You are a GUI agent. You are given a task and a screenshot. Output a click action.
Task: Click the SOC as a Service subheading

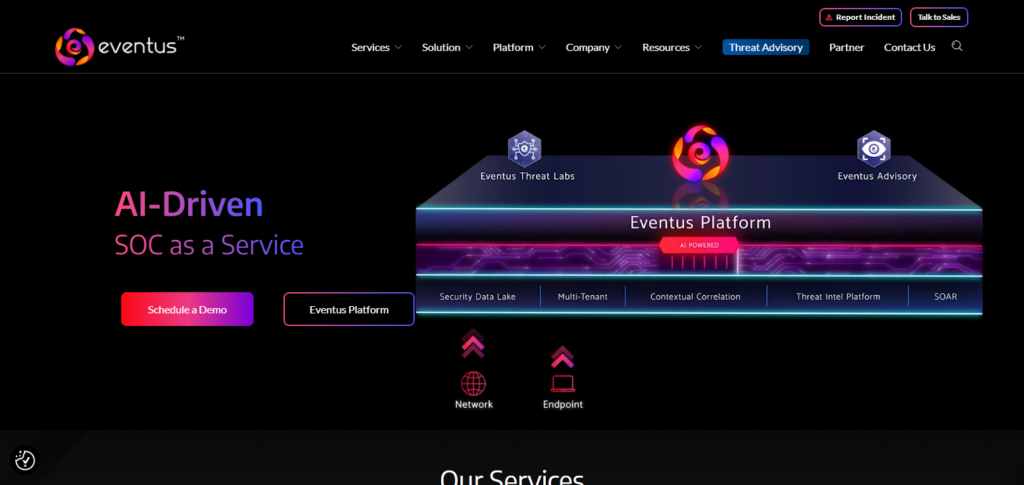(209, 245)
